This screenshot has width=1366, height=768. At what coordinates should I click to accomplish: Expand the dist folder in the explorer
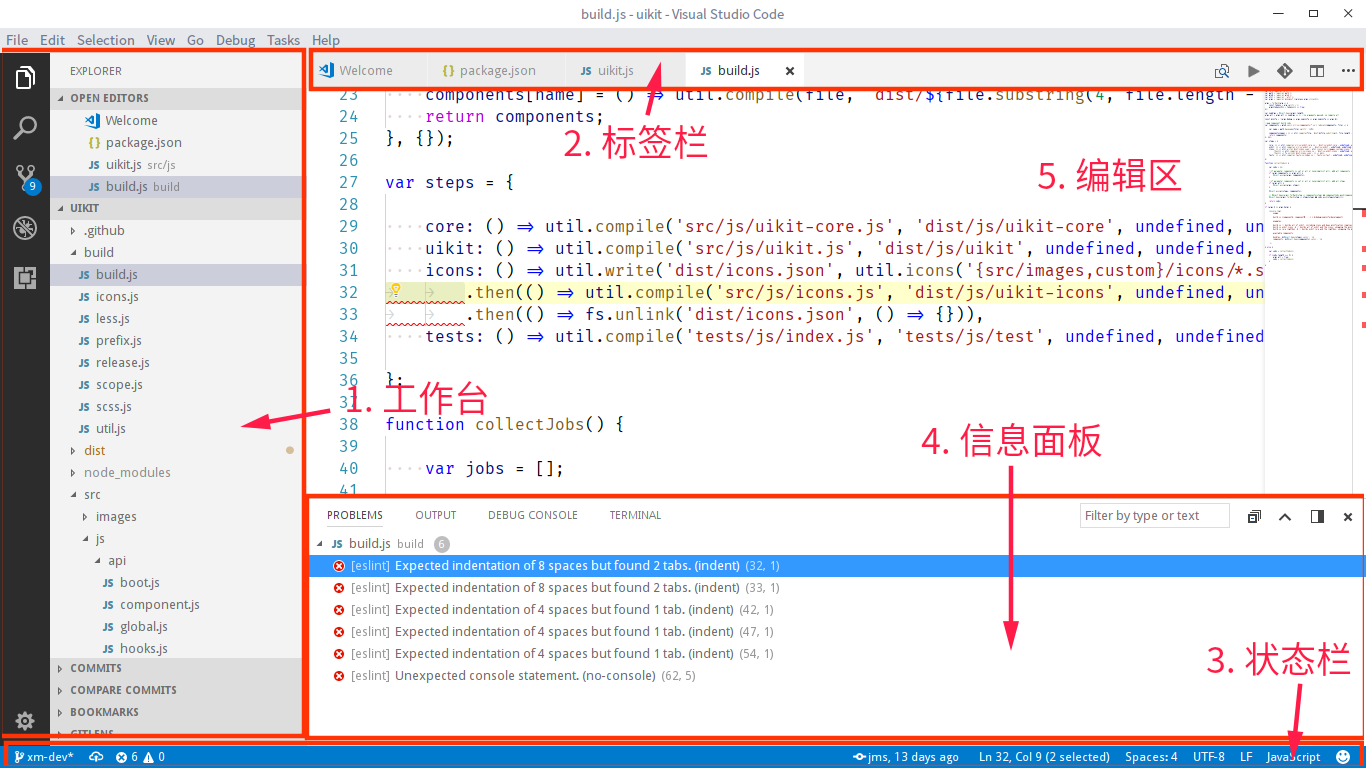point(95,450)
